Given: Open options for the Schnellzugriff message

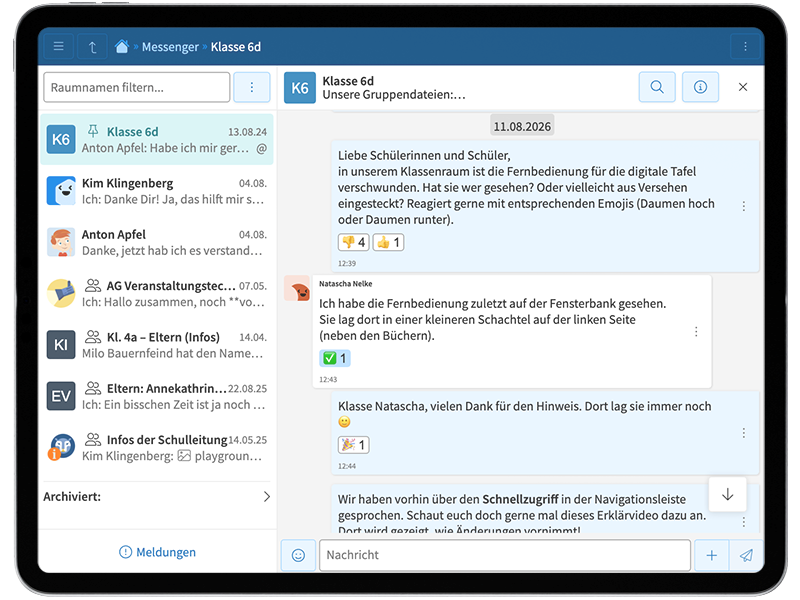Looking at the screenshot, I should coord(743,522).
